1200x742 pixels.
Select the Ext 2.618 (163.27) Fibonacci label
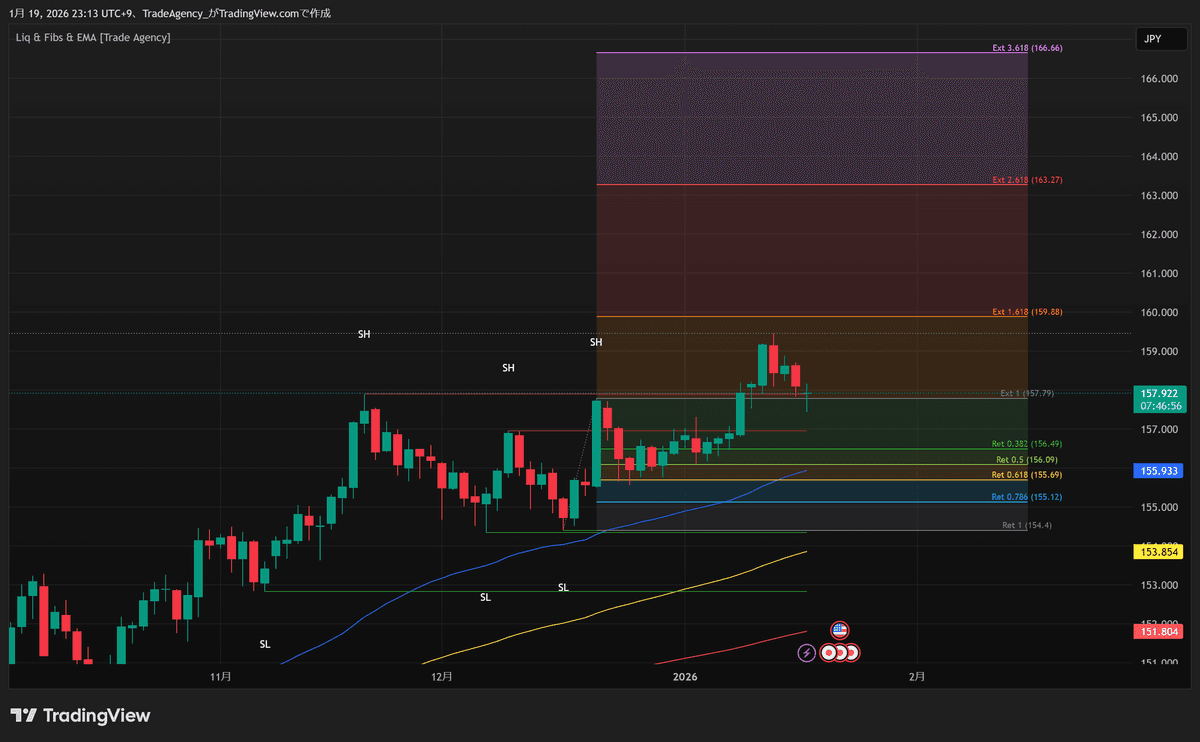point(1027,180)
